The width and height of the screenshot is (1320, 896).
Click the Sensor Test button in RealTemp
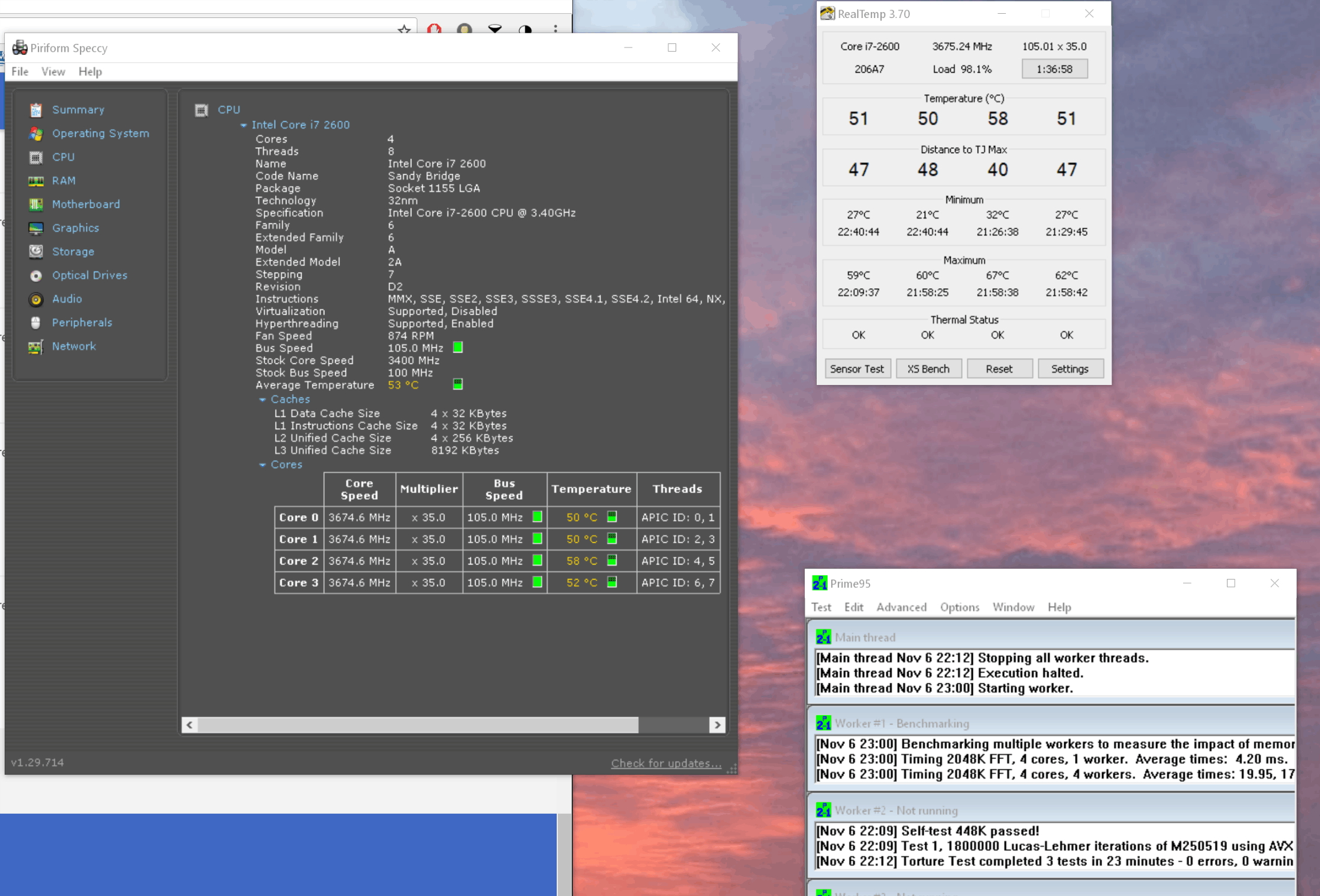tap(856, 369)
